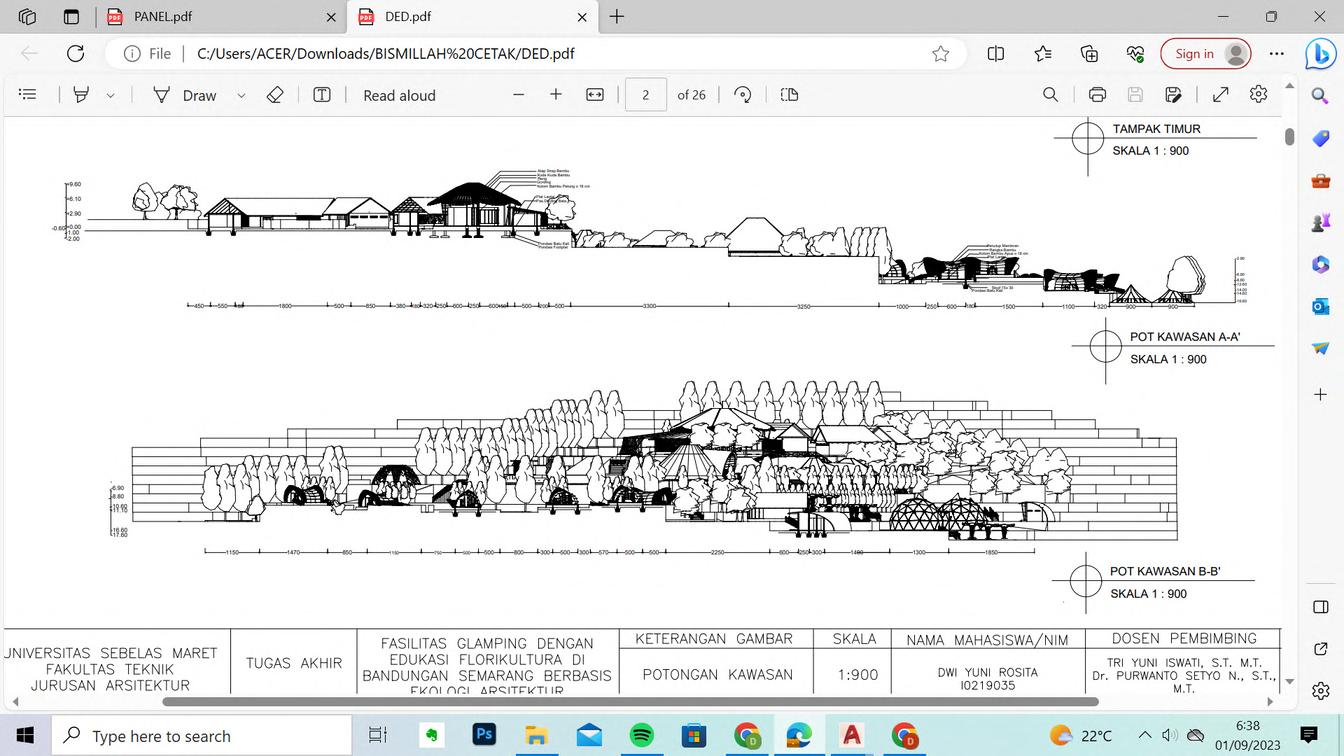The height and width of the screenshot is (756, 1344).
Task: Launch Photoshop from the taskbar
Action: click(484, 736)
